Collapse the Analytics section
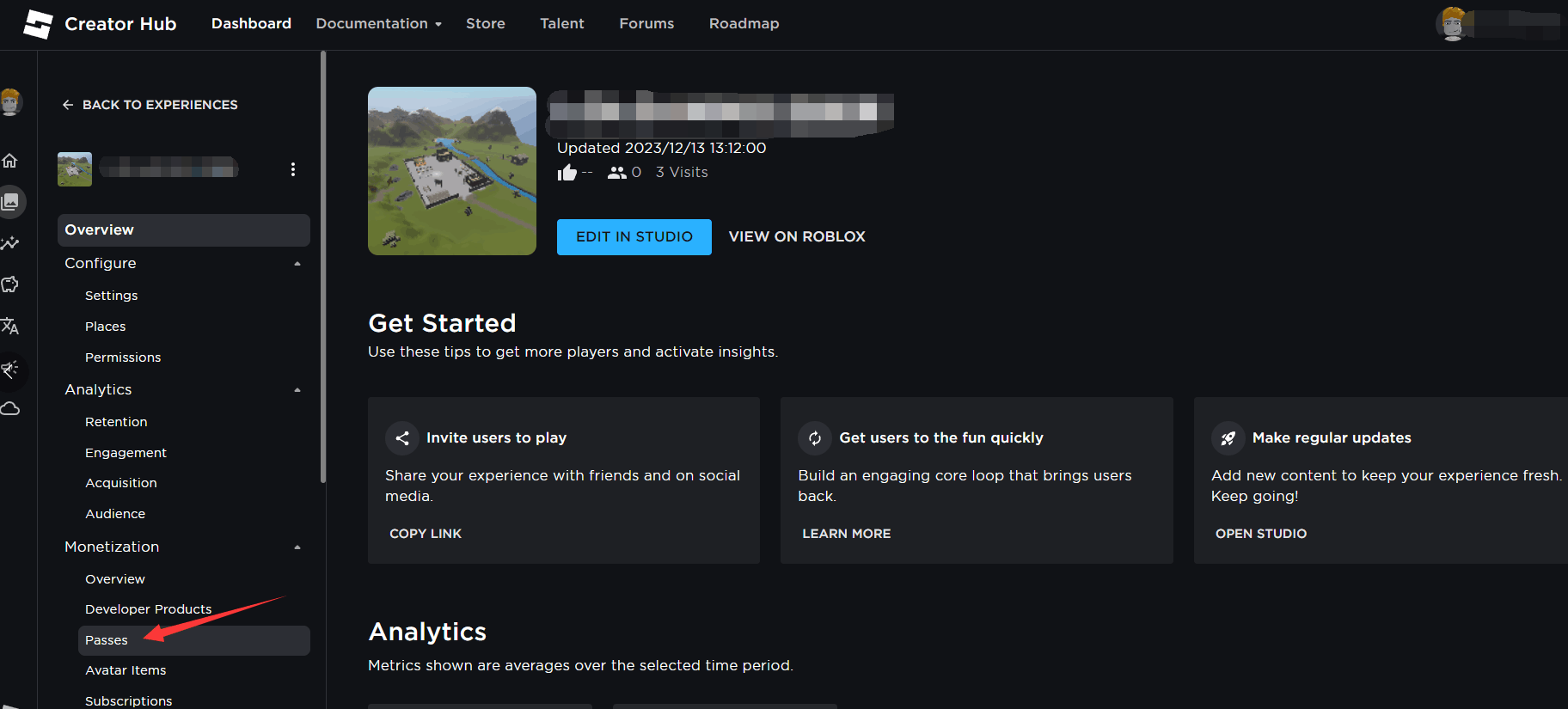The width and height of the screenshot is (1568, 709). tap(297, 390)
